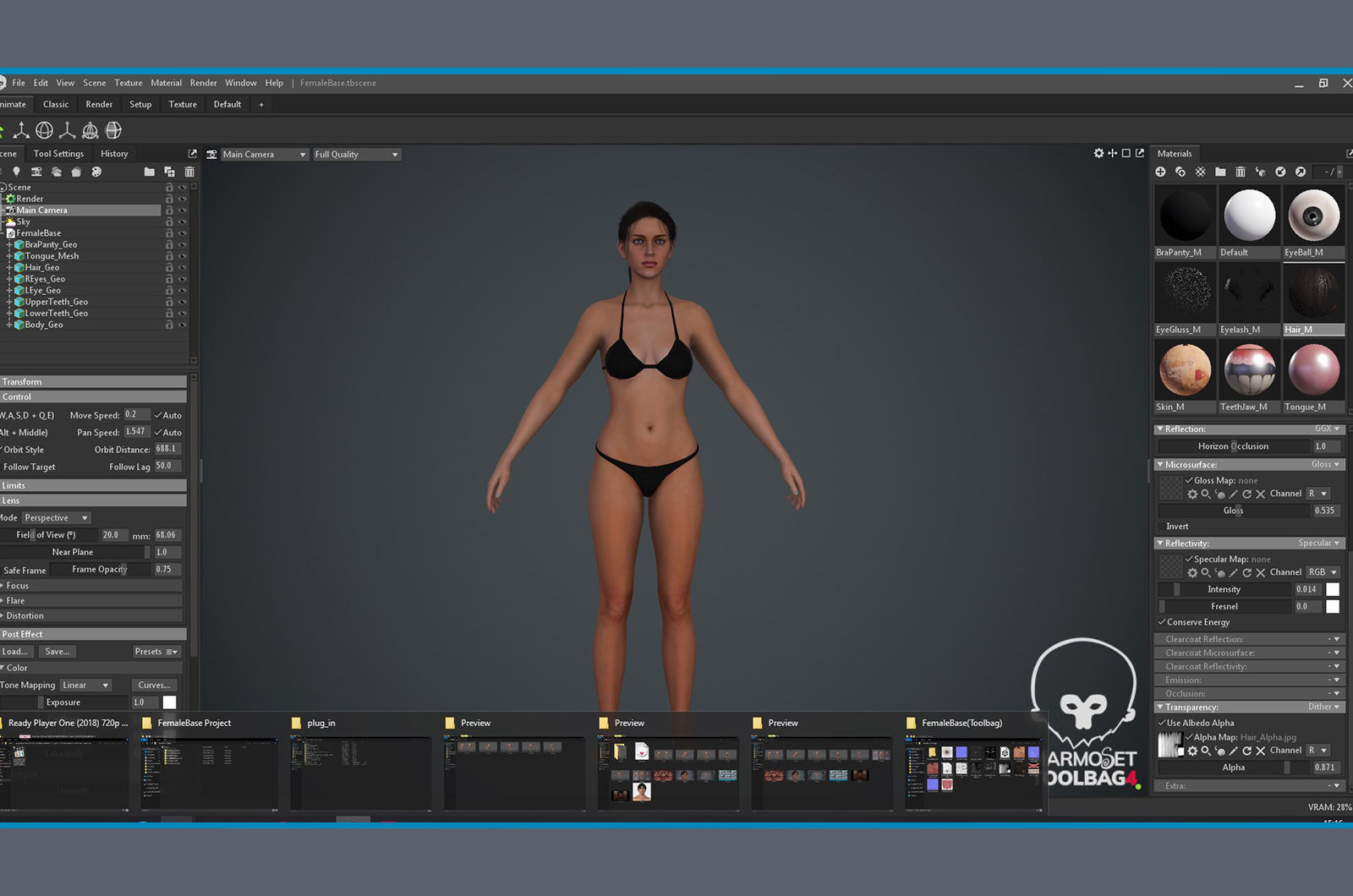Viewport: 1353px width, 896px height.
Task: Switch to the History tab
Action: click(114, 154)
